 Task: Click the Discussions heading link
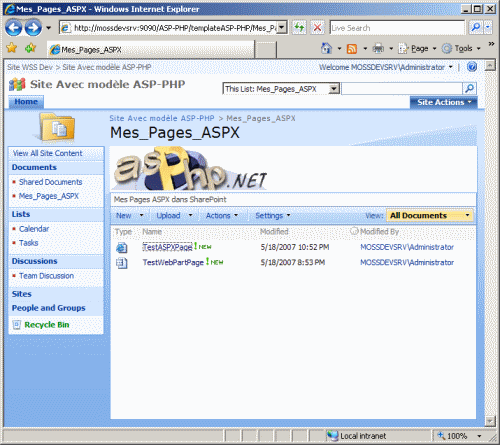34,261
